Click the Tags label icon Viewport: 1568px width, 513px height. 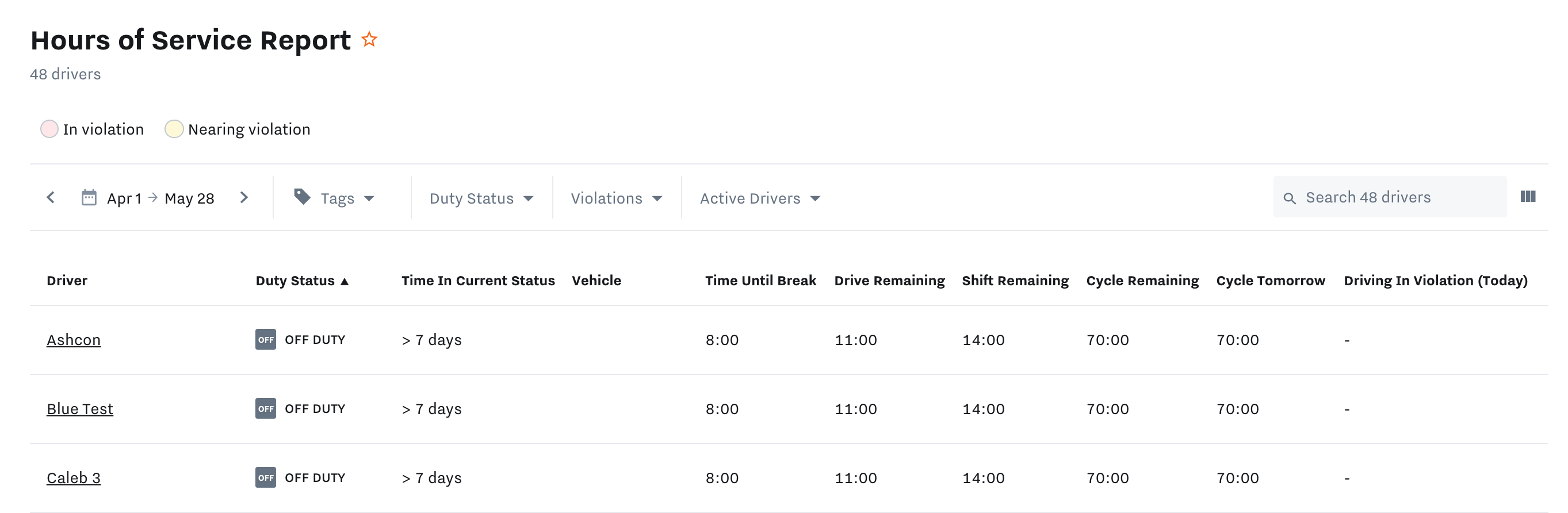pos(302,197)
